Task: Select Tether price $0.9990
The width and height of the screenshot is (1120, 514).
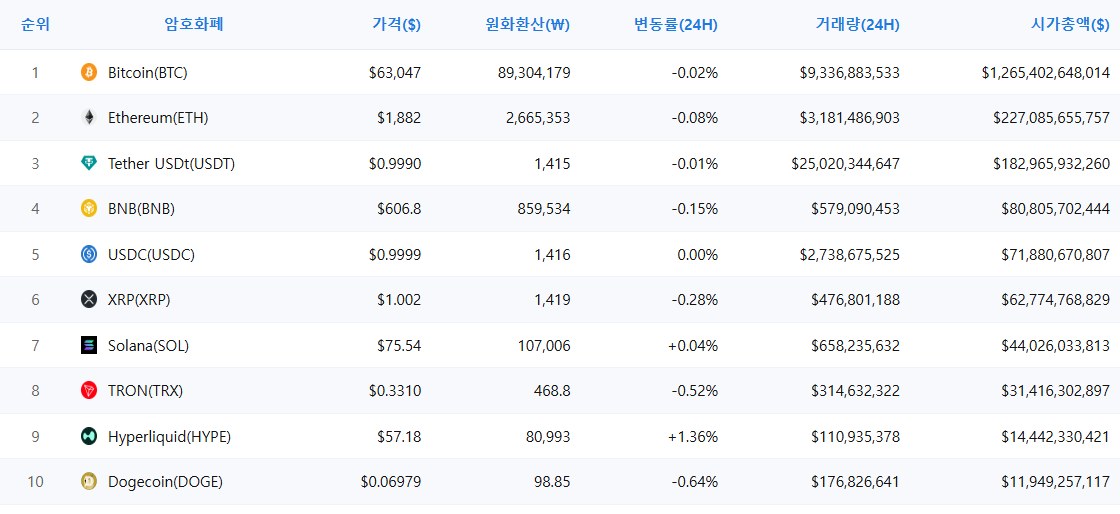Action: [x=395, y=164]
